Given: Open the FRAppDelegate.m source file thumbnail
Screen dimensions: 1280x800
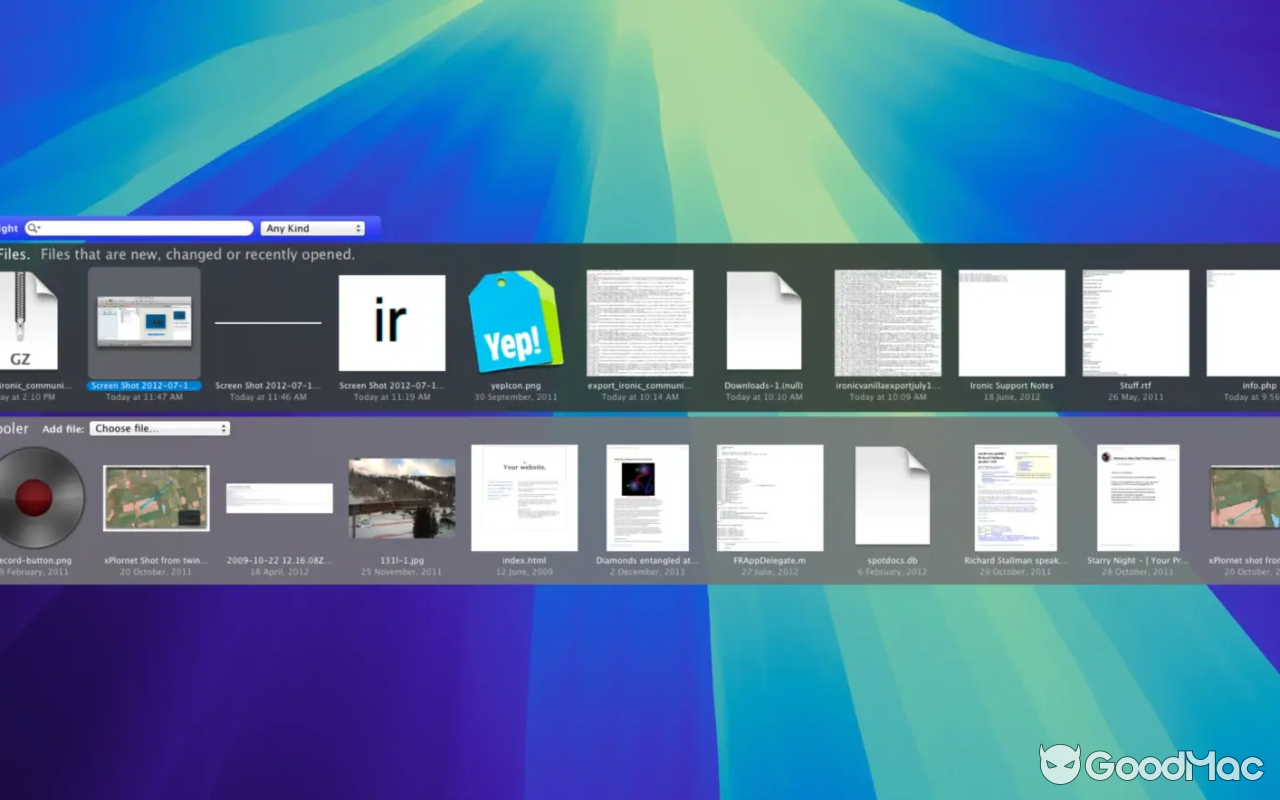Looking at the screenshot, I should click(769, 498).
